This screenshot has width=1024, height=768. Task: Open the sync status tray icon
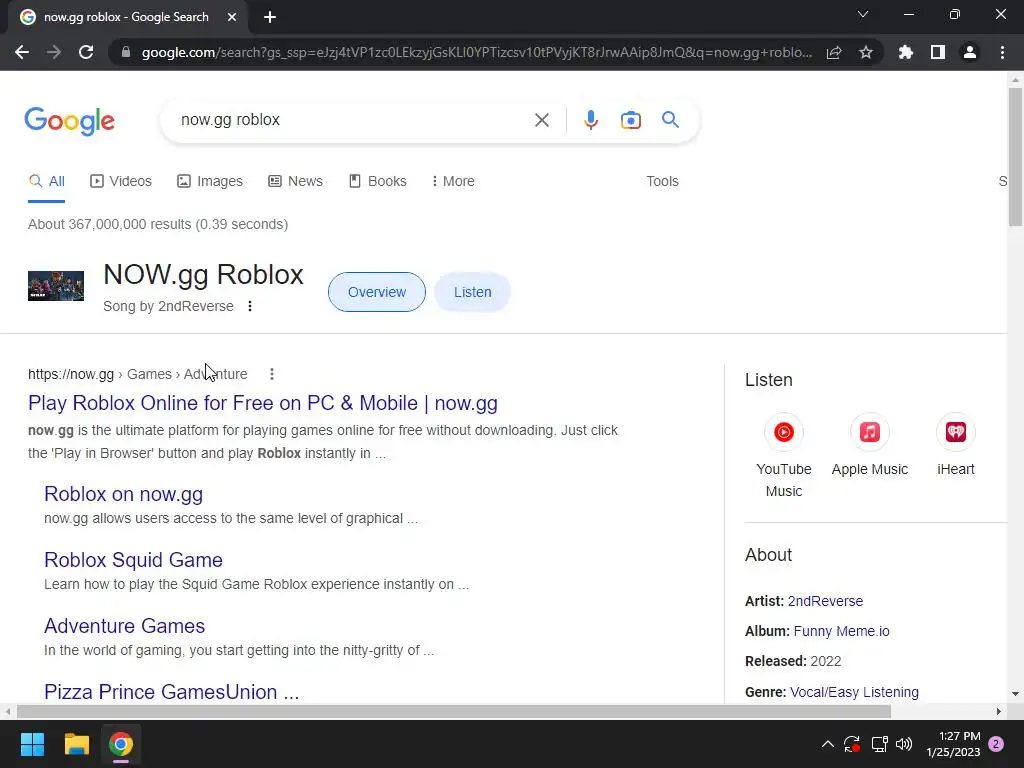coord(852,744)
